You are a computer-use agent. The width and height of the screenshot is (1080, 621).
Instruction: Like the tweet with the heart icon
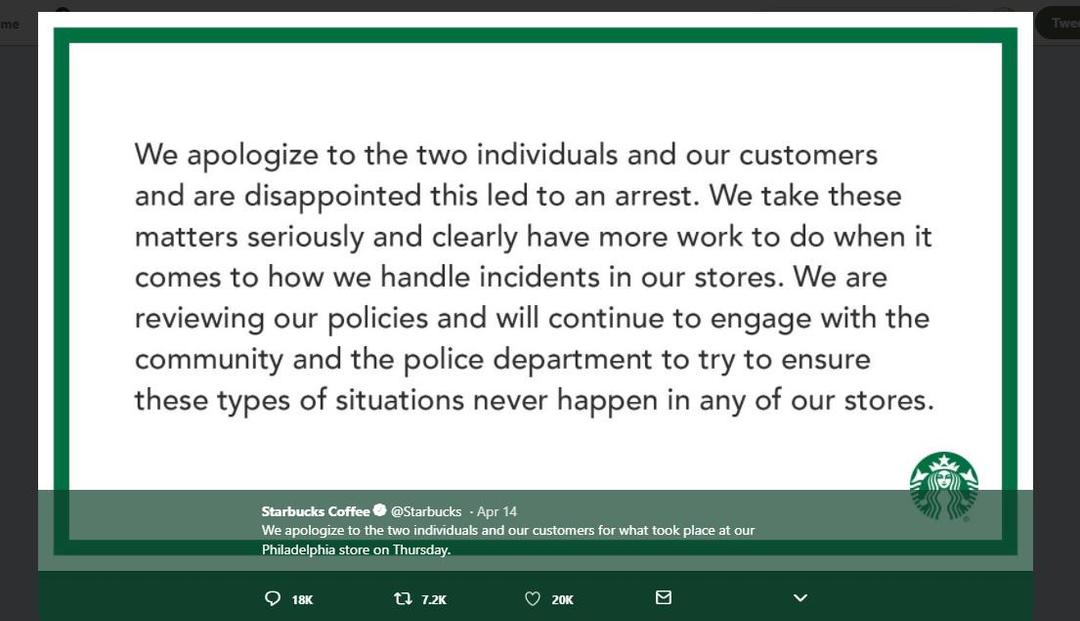point(532,599)
